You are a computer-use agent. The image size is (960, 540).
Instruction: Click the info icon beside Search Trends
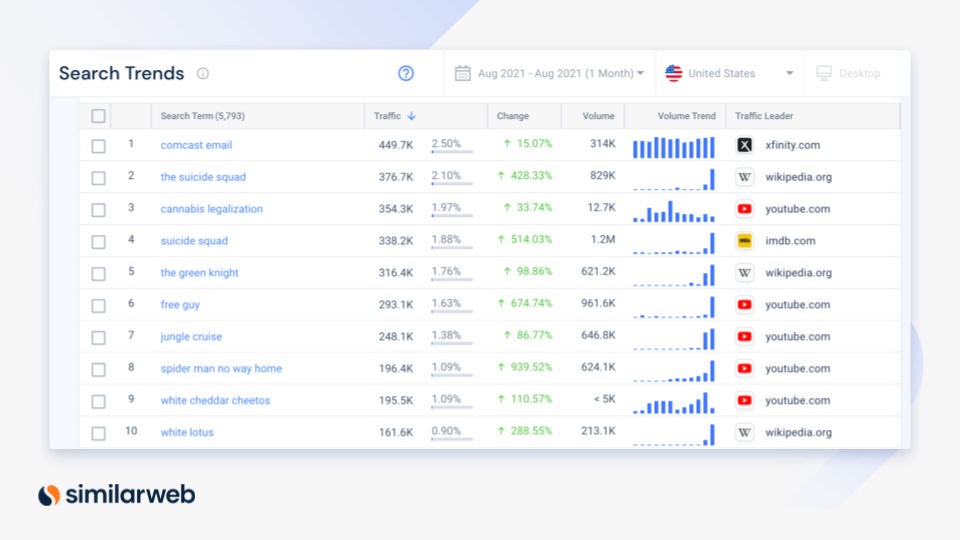[203, 74]
